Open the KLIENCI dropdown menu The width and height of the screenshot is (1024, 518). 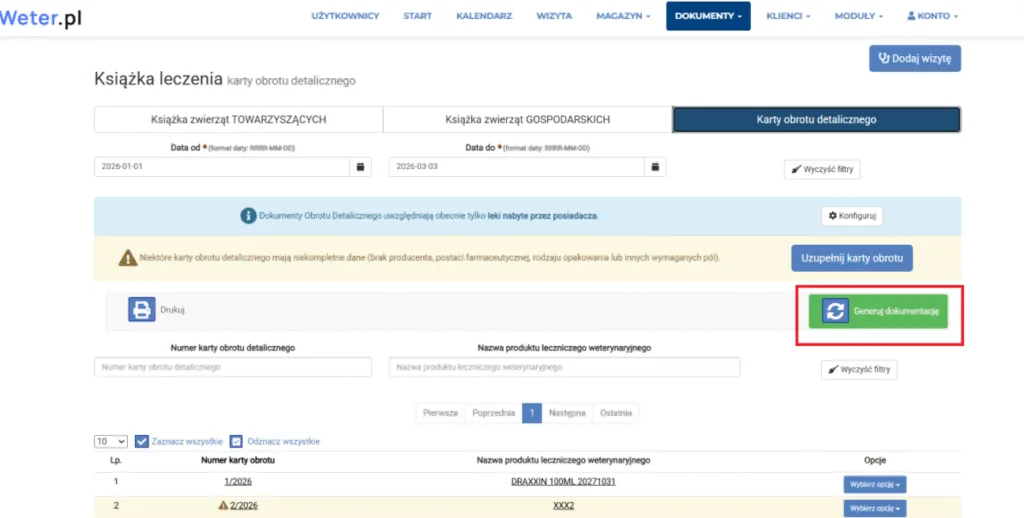pos(788,16)
